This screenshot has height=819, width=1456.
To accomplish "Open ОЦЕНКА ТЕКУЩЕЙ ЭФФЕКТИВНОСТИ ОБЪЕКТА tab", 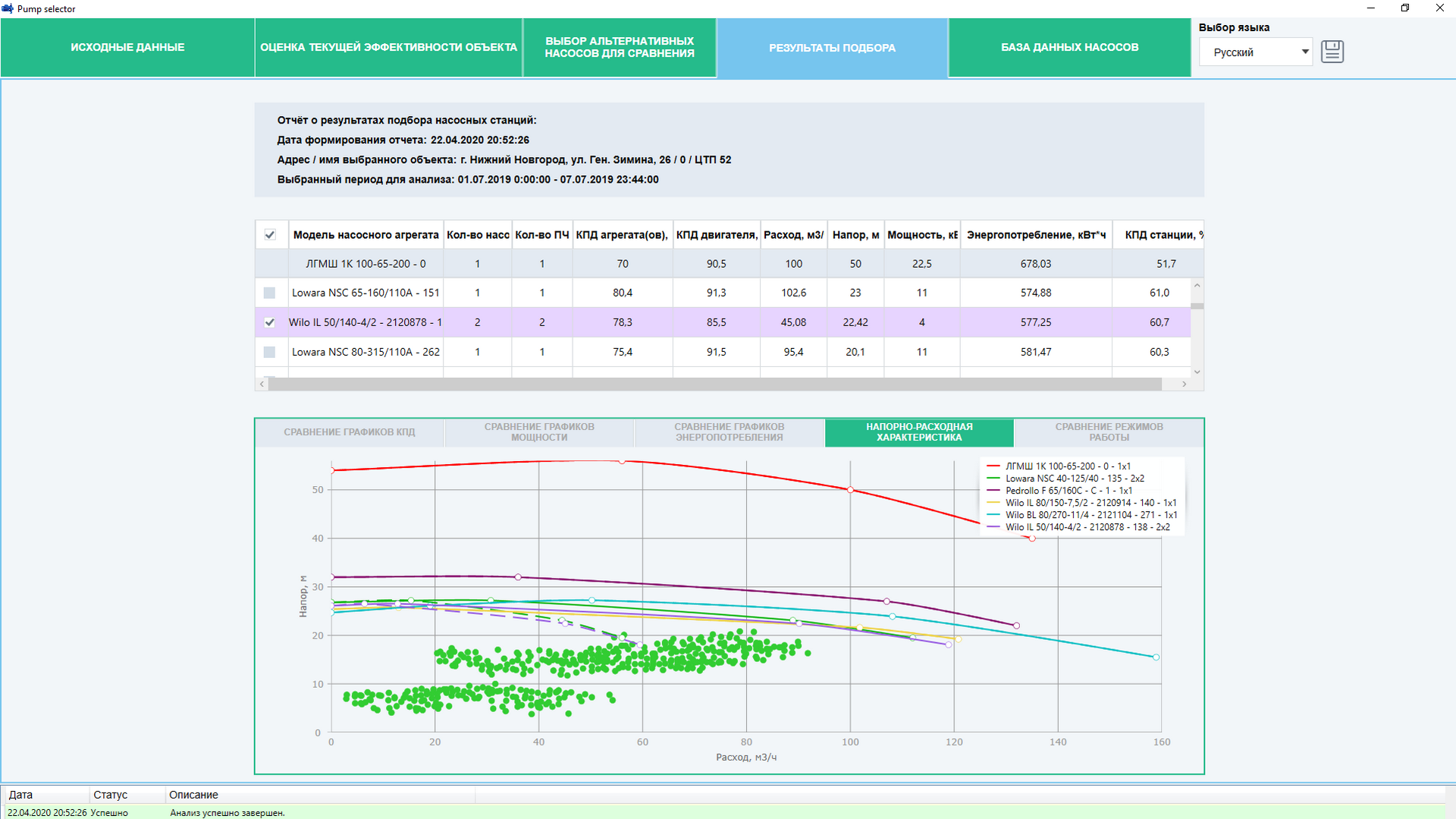I will [388, 47].
